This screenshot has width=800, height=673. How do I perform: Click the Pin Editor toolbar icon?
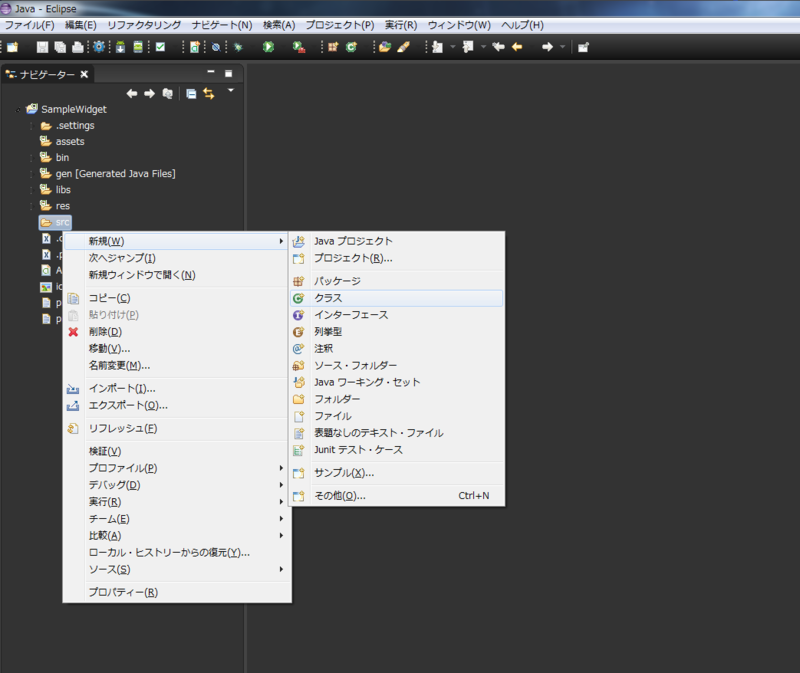583,47
